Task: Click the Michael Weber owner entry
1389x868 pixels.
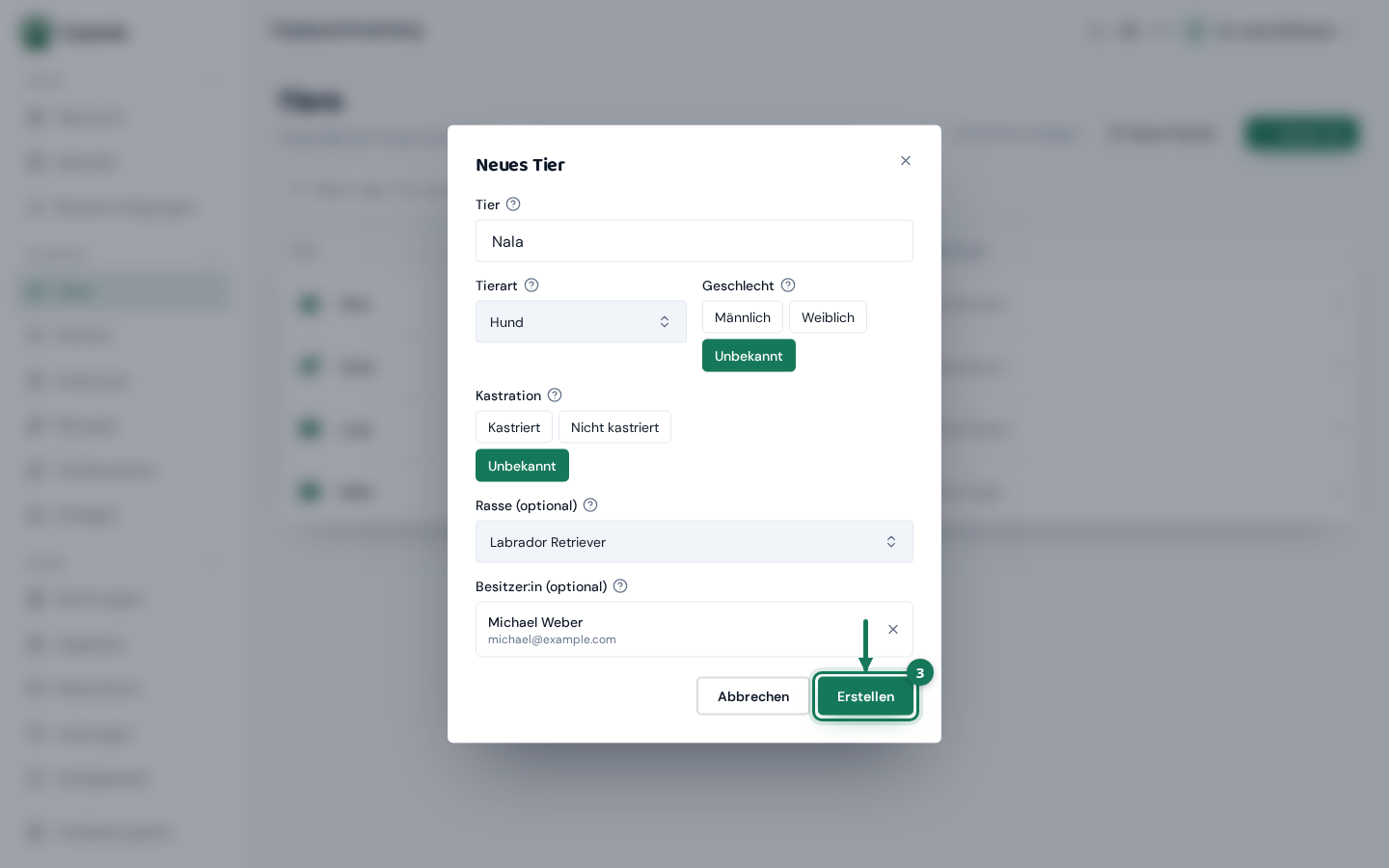Action: point(675,630)
